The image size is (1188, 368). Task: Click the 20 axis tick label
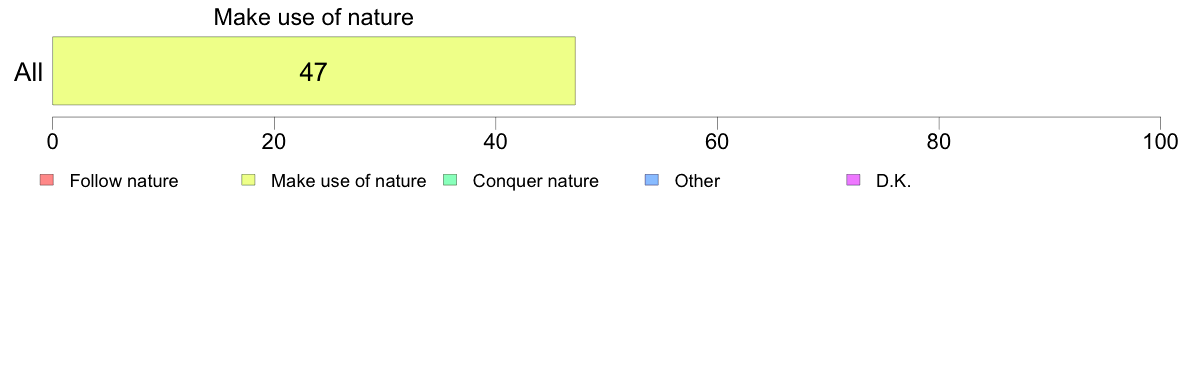coord(274,141)
